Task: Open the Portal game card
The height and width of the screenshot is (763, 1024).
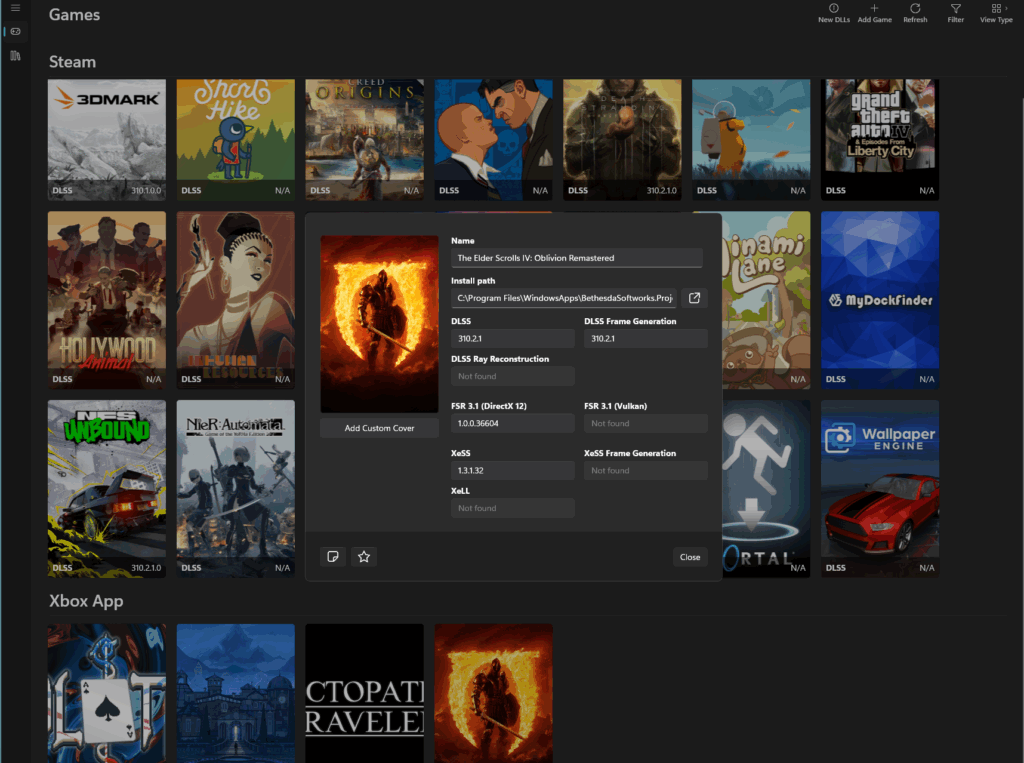Action: click(x=767, y=489)
